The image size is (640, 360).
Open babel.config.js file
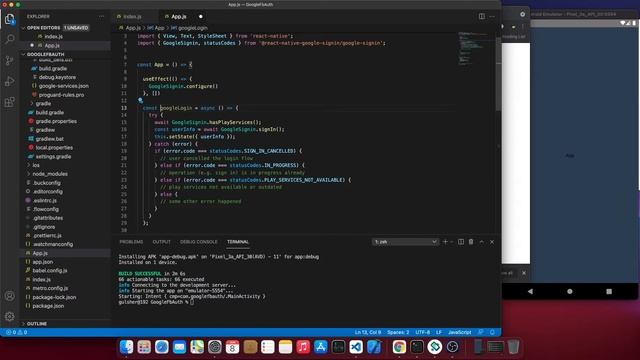(49, 271)
